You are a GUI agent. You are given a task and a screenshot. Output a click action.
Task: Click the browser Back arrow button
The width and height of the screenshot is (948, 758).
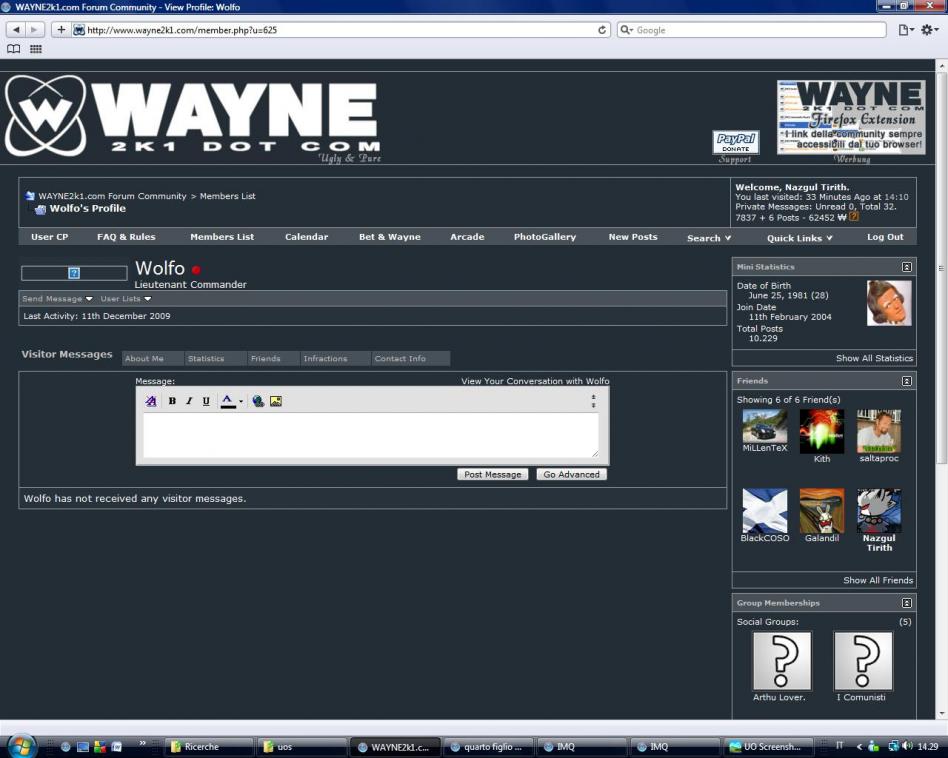tap(16, 30)
